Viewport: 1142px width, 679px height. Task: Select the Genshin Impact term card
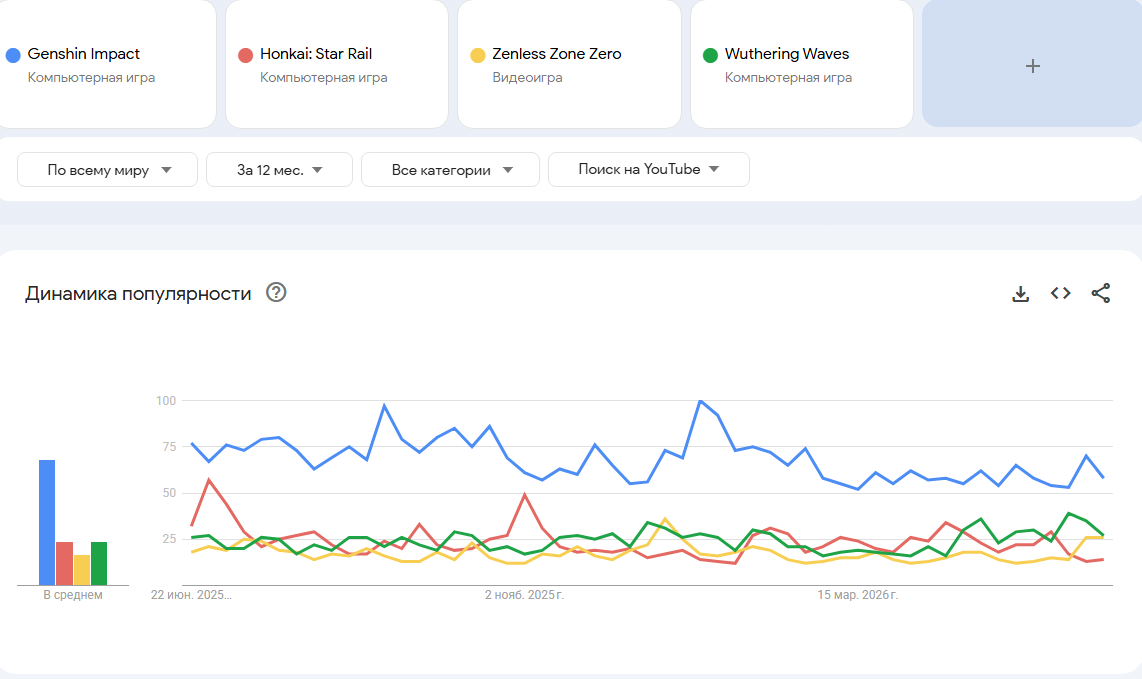click(x=106, y=64)
